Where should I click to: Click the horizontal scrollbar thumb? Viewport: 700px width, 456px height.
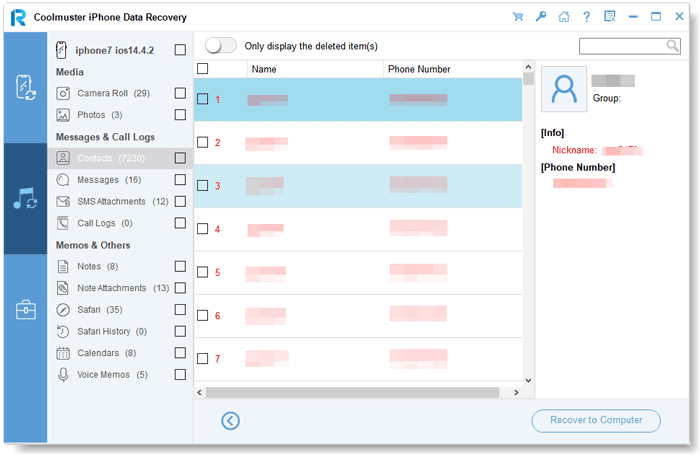click(x=352, y=393)
